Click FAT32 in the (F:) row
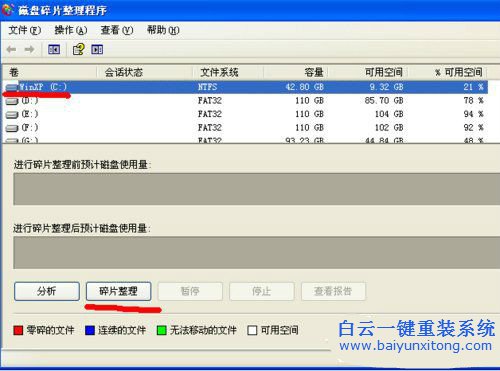500x371 pixels. point(210,128)
